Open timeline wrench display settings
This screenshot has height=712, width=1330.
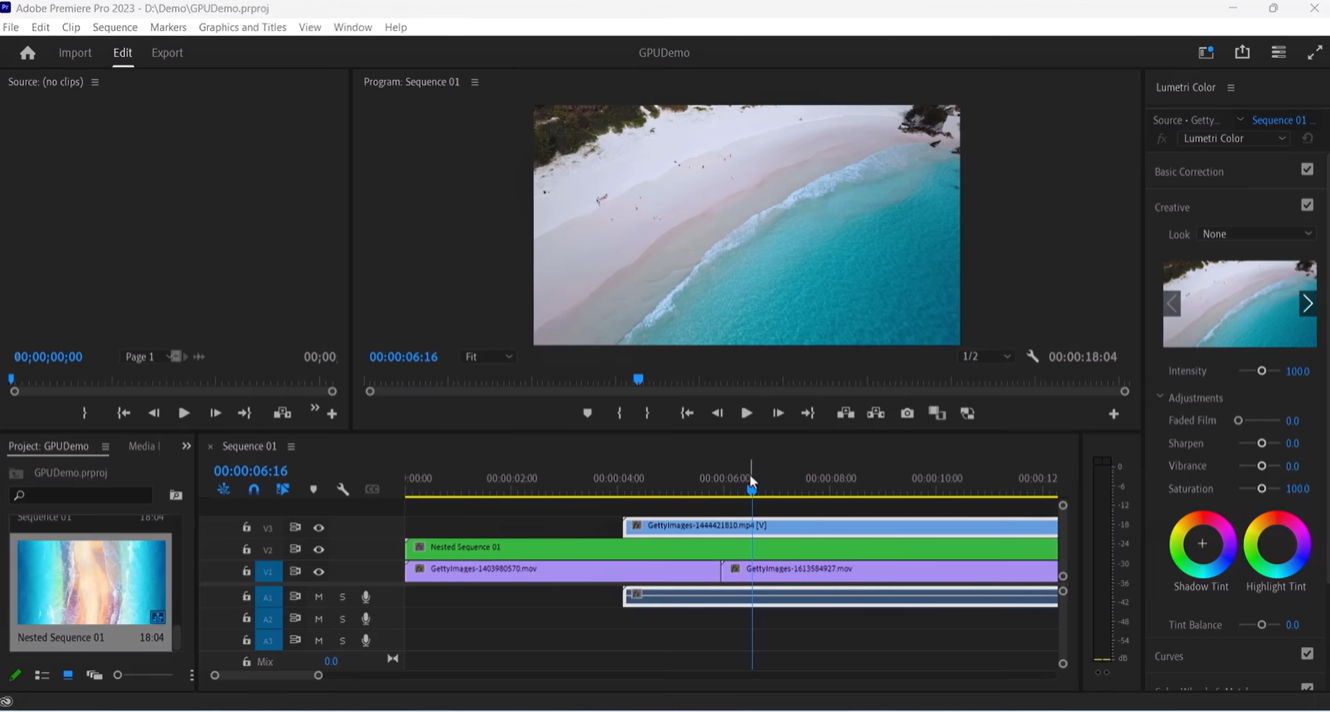click(343, 490)
